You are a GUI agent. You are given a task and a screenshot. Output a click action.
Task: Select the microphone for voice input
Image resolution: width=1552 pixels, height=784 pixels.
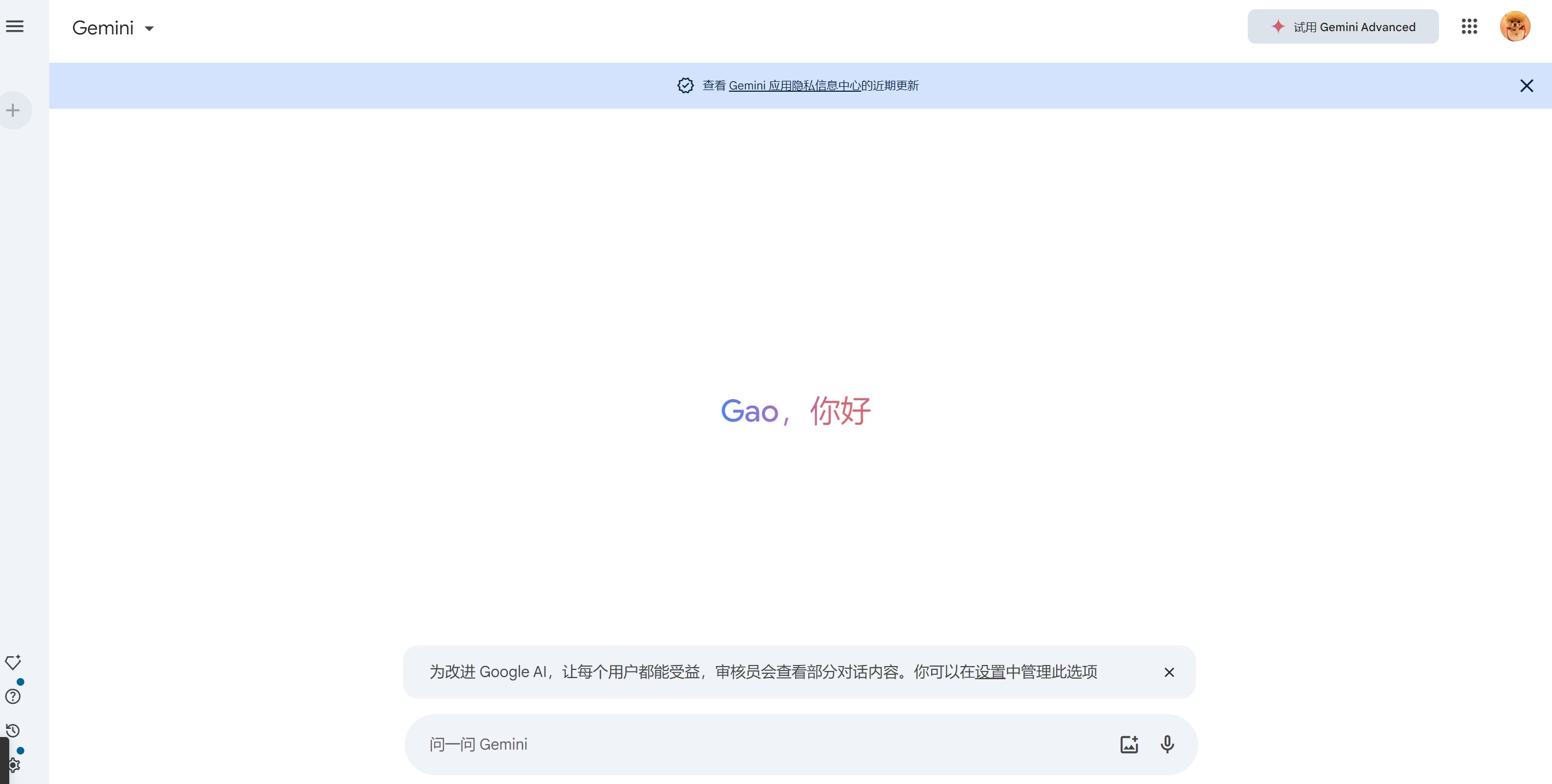pos(1167,744)
